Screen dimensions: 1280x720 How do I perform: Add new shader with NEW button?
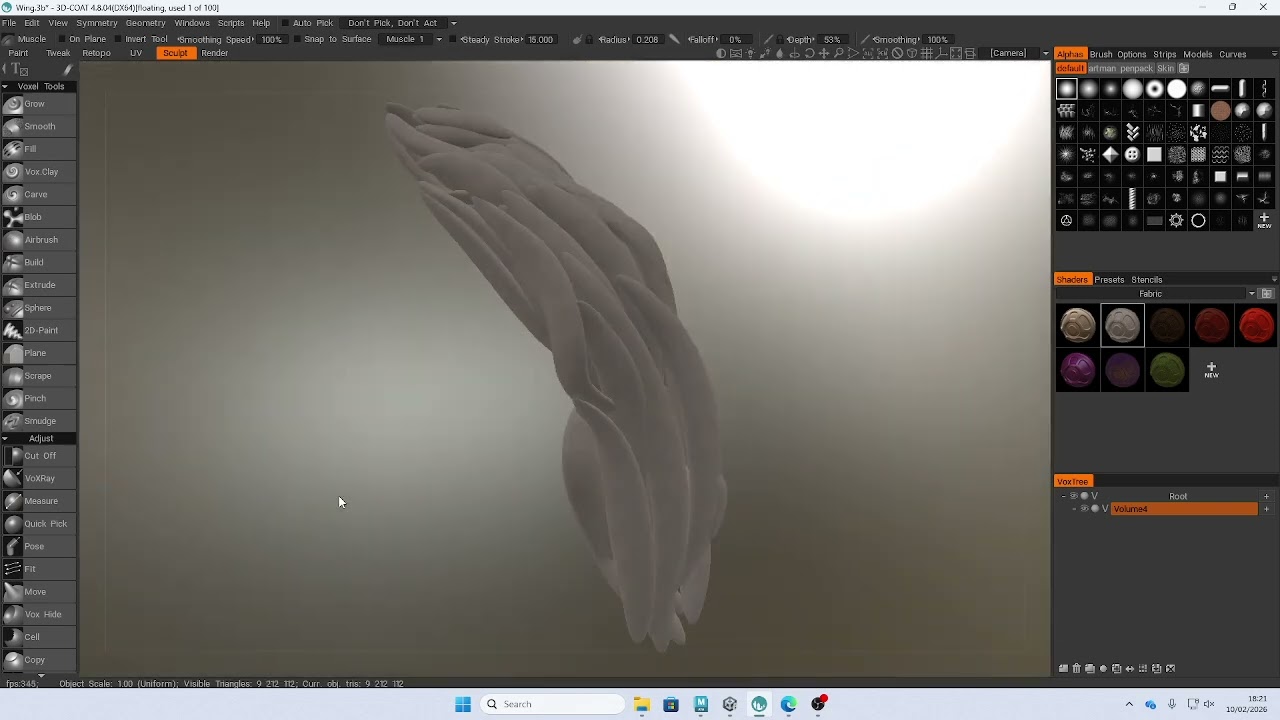1211,371
